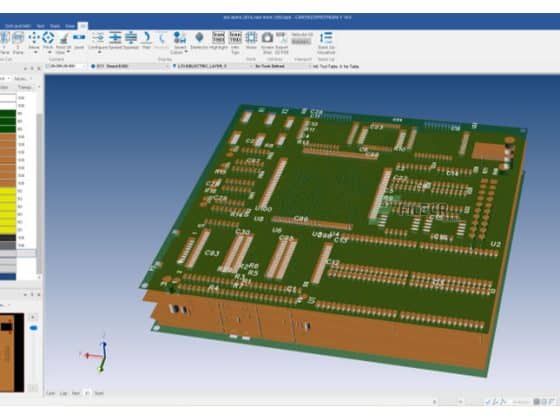Switch to the Net bottom tab
This screenshot has width=560, height=420.
pyautogui.click(x=76, y=393)
